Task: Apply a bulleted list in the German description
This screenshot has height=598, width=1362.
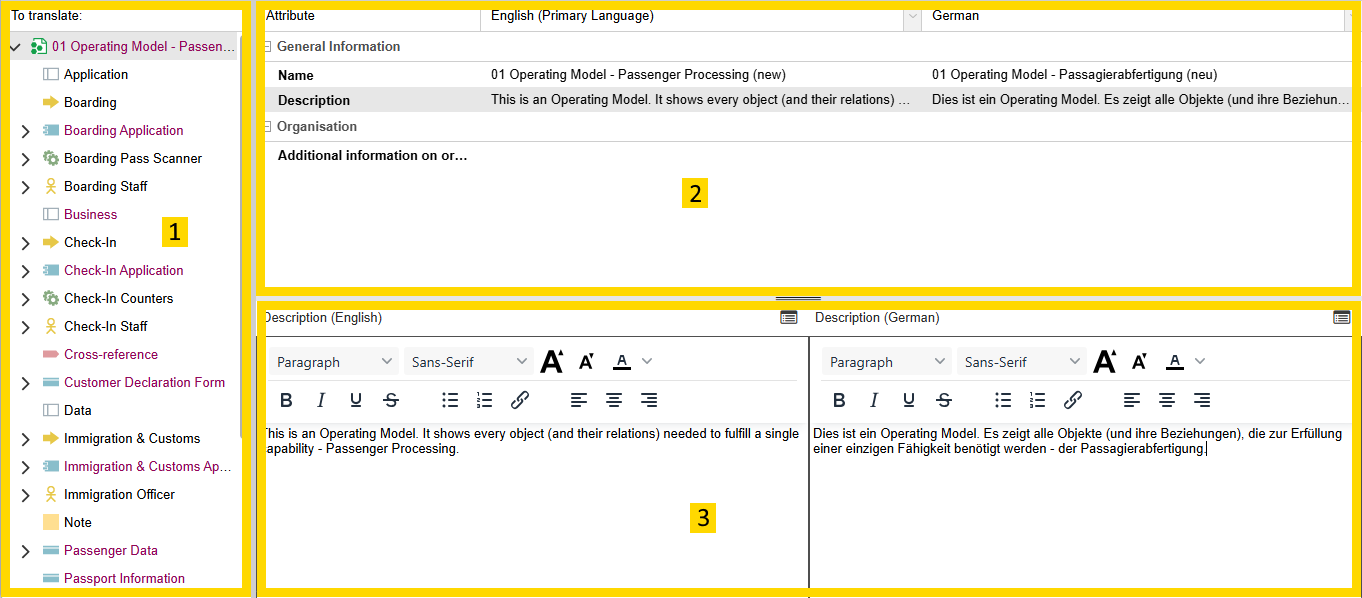Action: [1003, 399]
